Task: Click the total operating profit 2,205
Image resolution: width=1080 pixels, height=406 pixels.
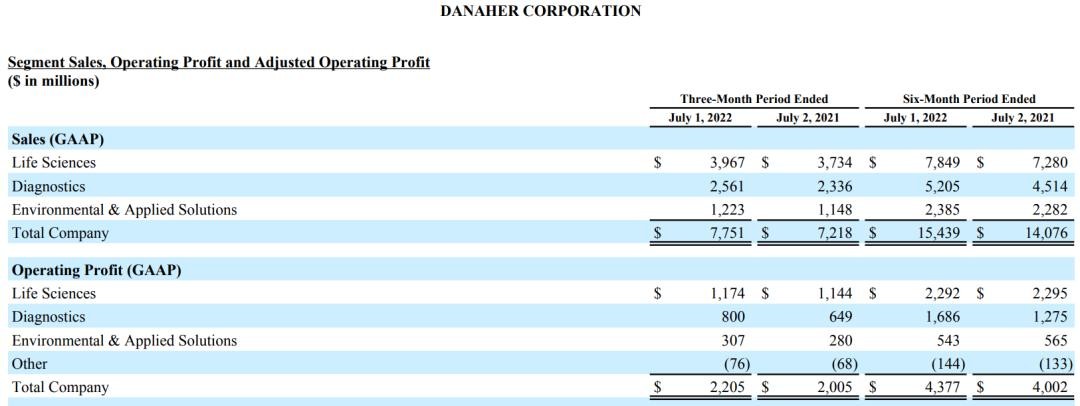Action: [727, 387]
